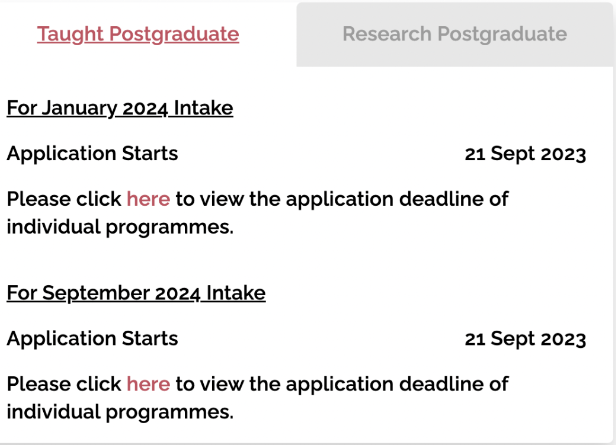Screen dimensions: 616x445
Task: Click 'Application Starts' label in the September section
Action: pyautogui.click(x=92, y=339)
